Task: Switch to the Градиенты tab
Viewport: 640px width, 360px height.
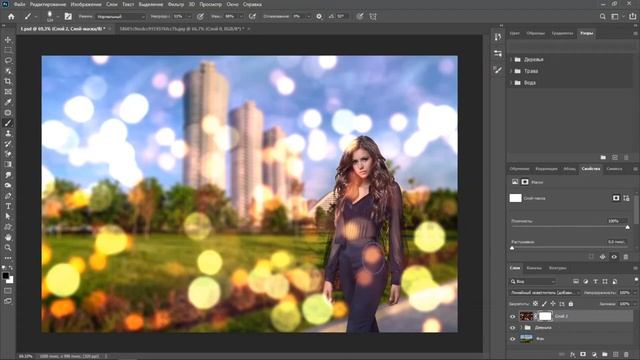Action: click(562, 33)
